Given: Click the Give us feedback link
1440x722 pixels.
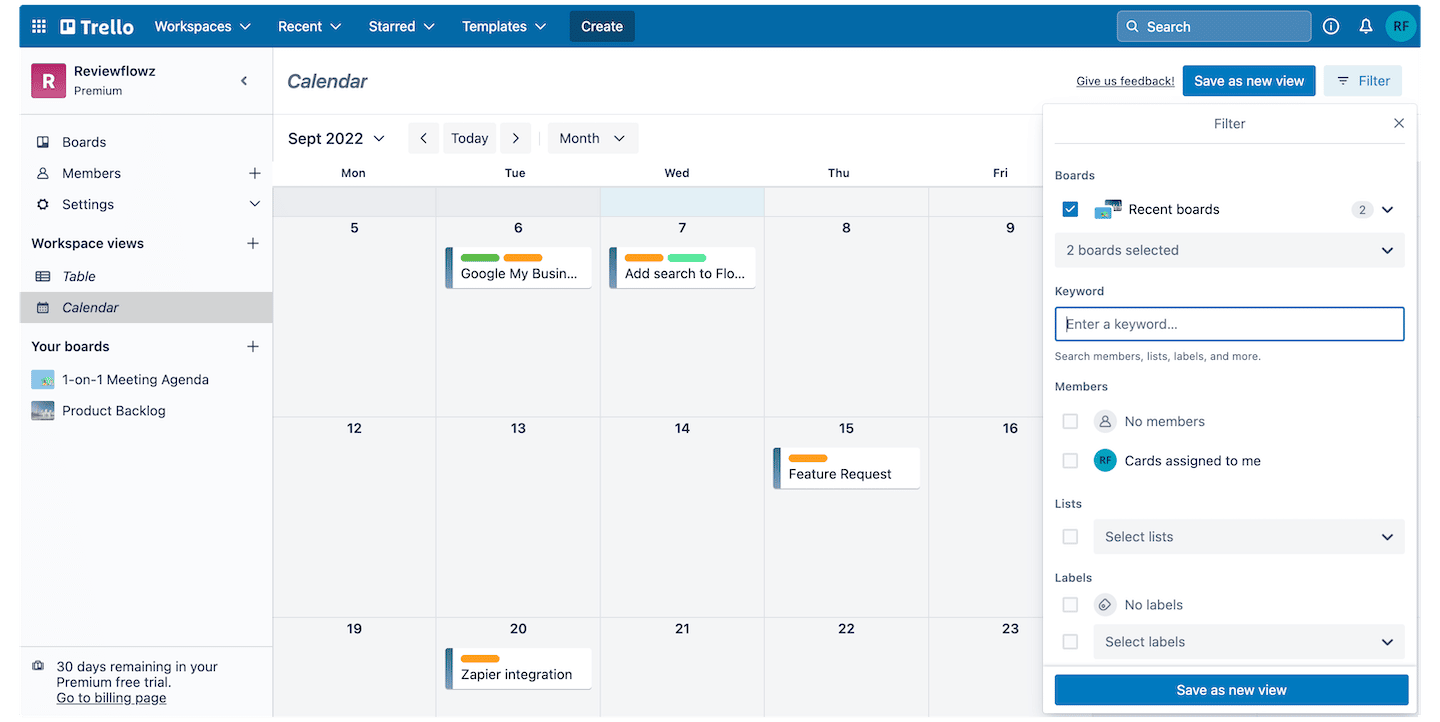Looking at the screenshot, I should (x=1125, y=81).
